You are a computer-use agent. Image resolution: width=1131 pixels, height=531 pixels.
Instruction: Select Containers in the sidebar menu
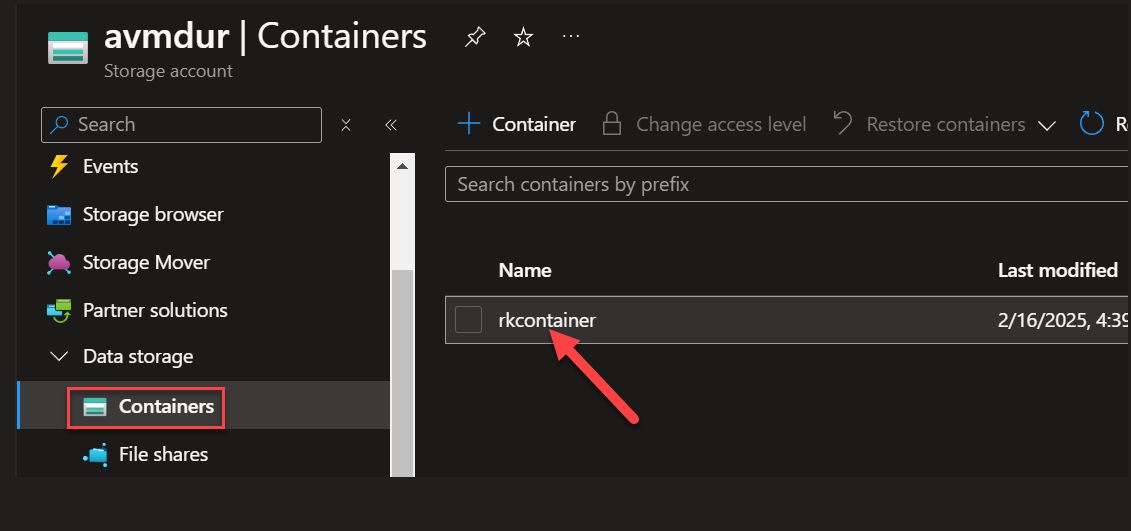click(165, 407)
